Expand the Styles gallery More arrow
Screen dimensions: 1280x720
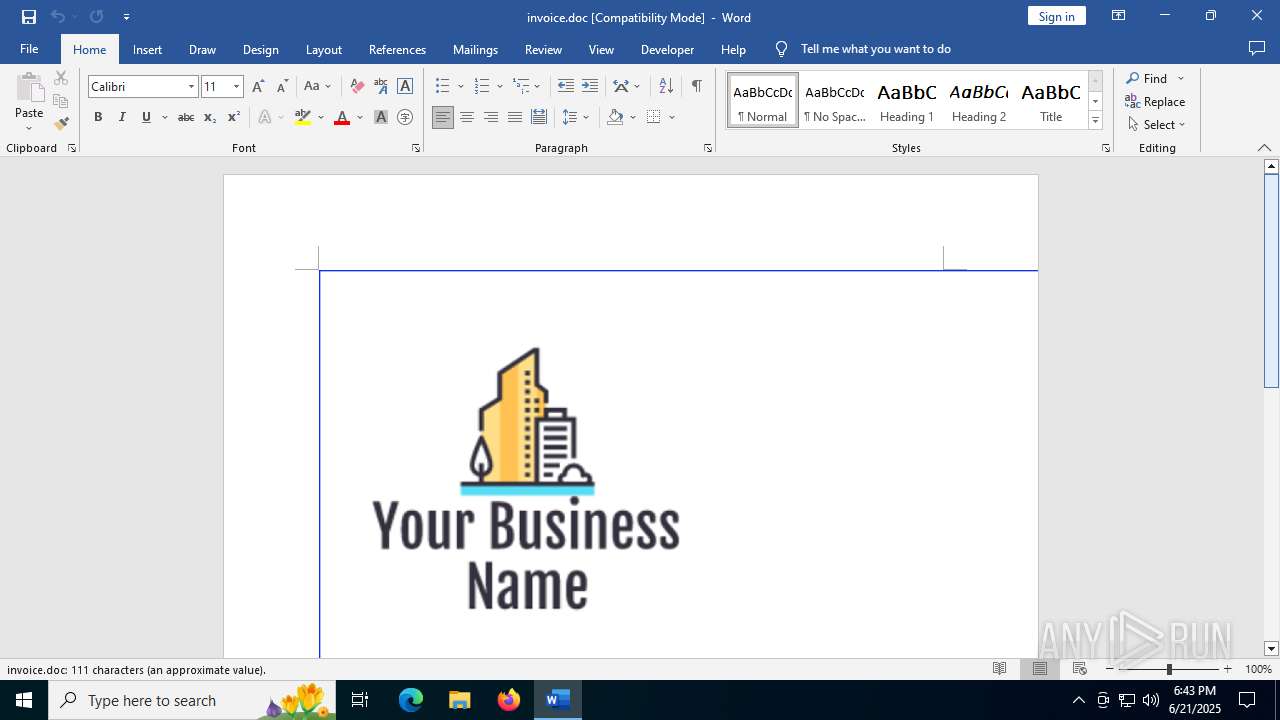[x=1095, y=121]
